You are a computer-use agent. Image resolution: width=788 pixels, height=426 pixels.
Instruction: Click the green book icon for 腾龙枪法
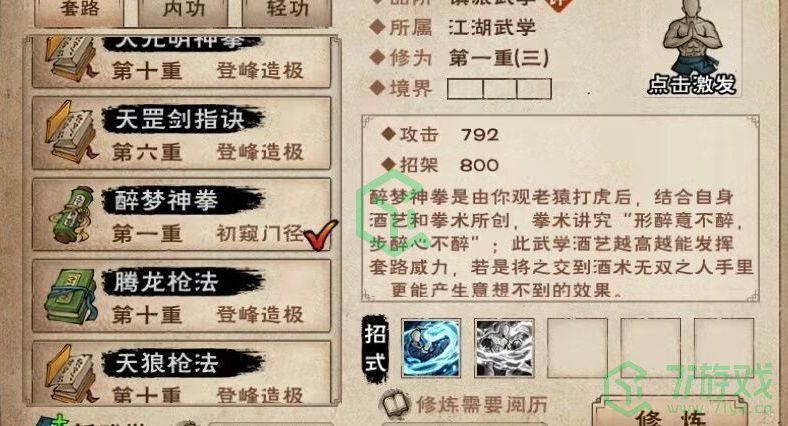[x=70, y=296]
